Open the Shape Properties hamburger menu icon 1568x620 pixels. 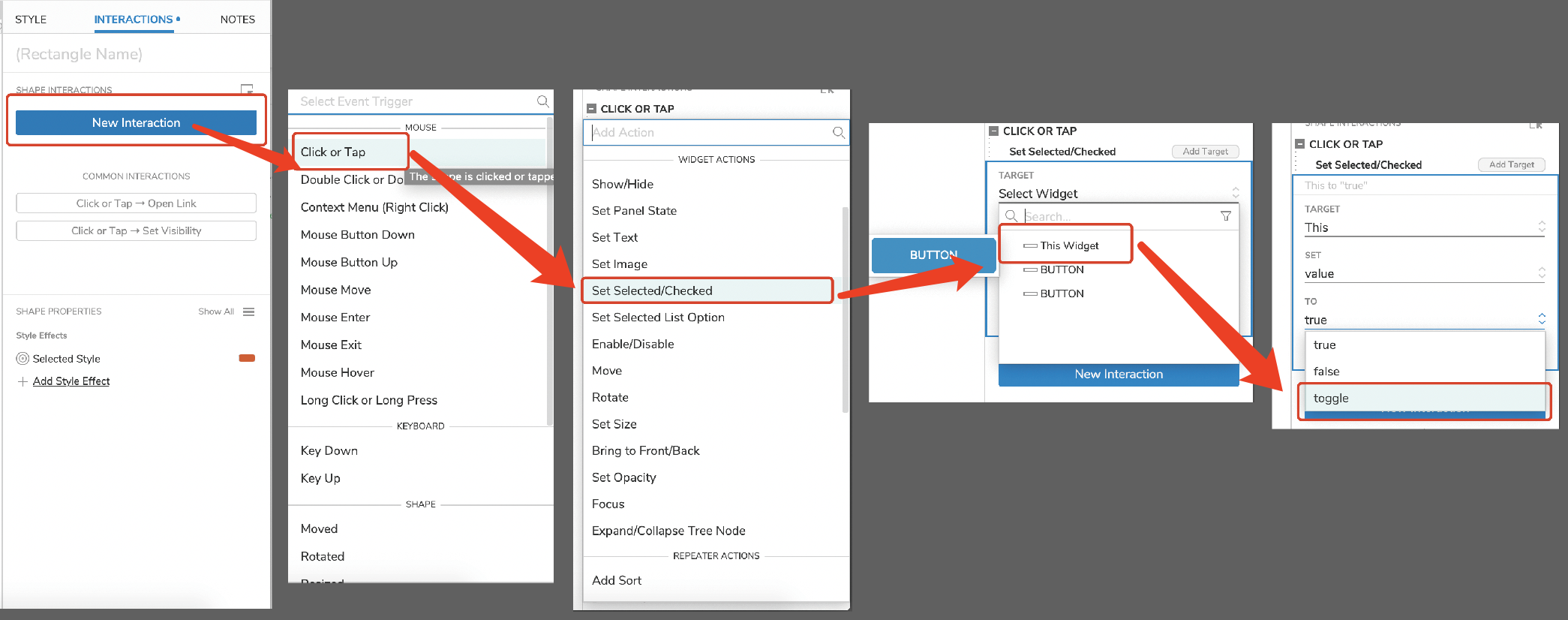(249, 312)
